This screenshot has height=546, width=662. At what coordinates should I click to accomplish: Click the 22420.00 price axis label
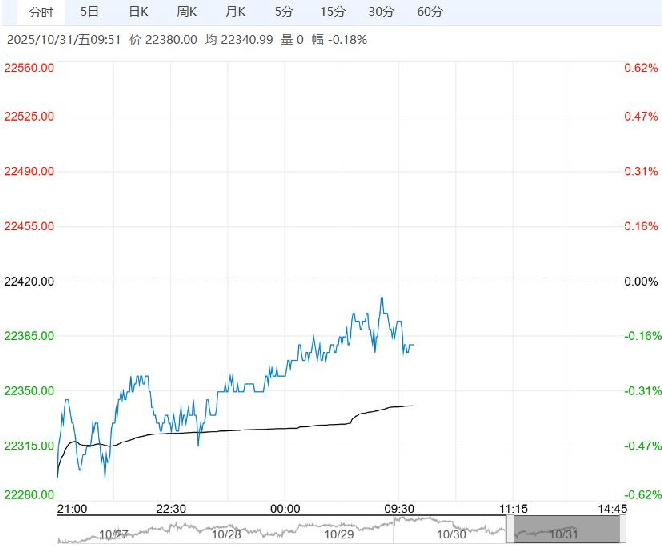tap(30, 282)
